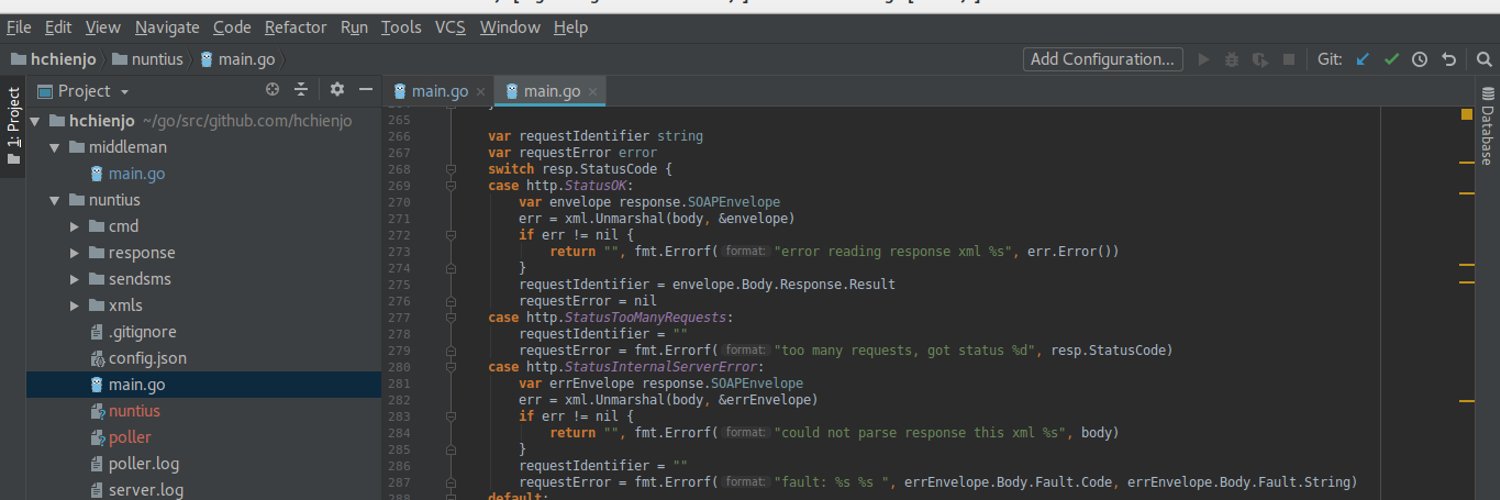Select highlighted main.go under nuntius
Viewport: 1500px width, 500px height.
tap(137, 385)
